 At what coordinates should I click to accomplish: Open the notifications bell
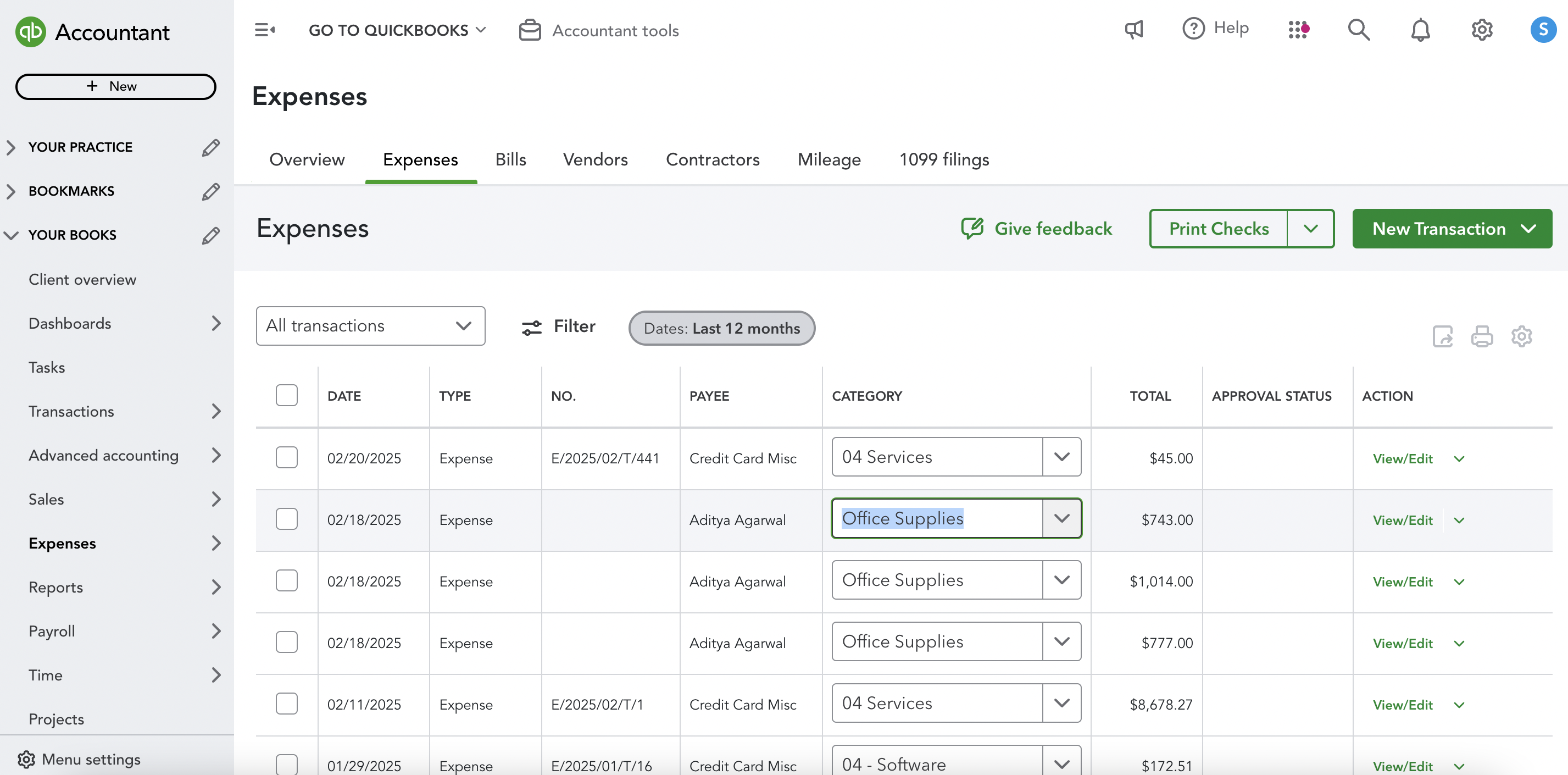point(1420,29)
